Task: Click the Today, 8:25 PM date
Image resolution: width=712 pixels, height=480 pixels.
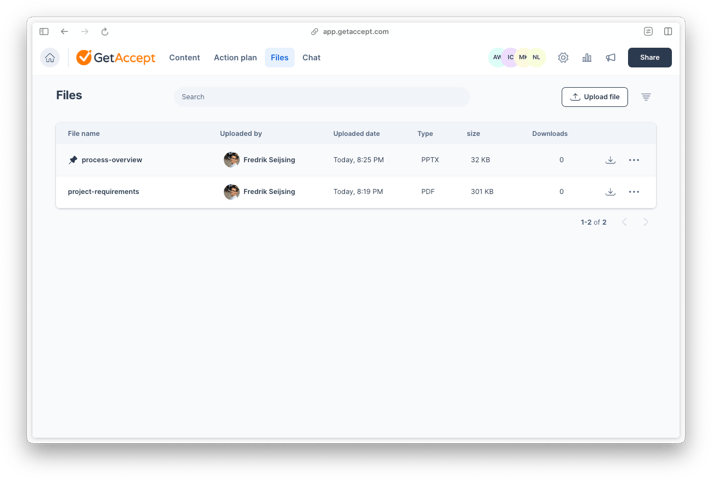Action: pyautogui.click(x=359, y=160)
